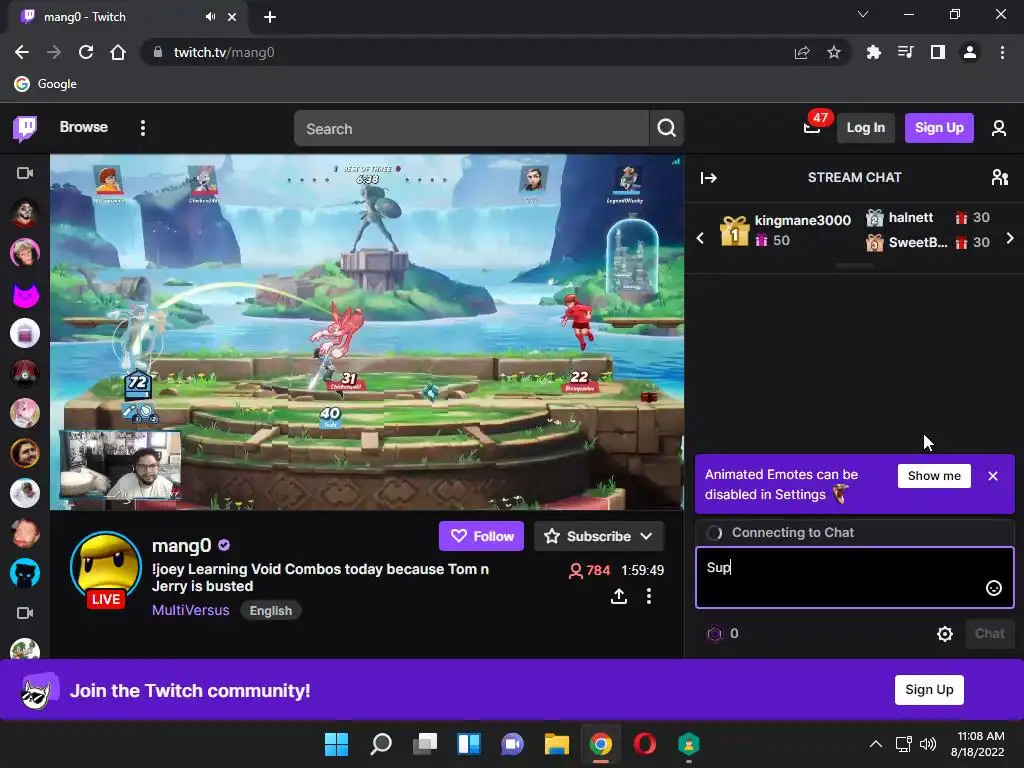
Task: Click Show me on animated emotes notice
Action: tap(934, 476)
